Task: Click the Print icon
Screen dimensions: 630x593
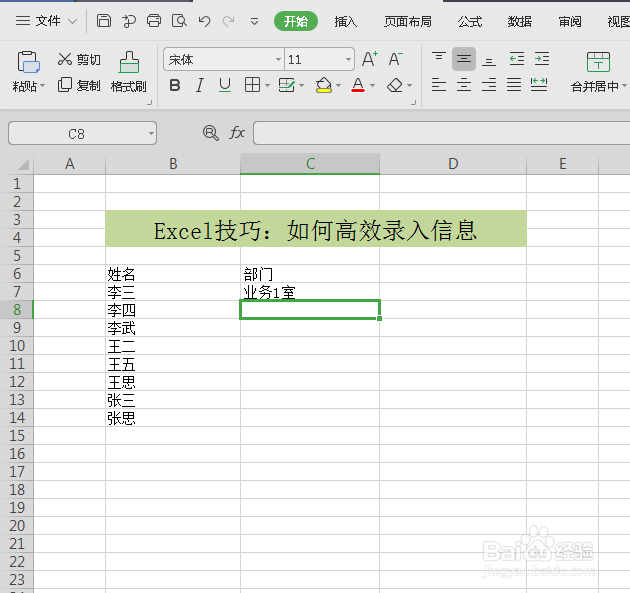Action: (x=154, y=20)
